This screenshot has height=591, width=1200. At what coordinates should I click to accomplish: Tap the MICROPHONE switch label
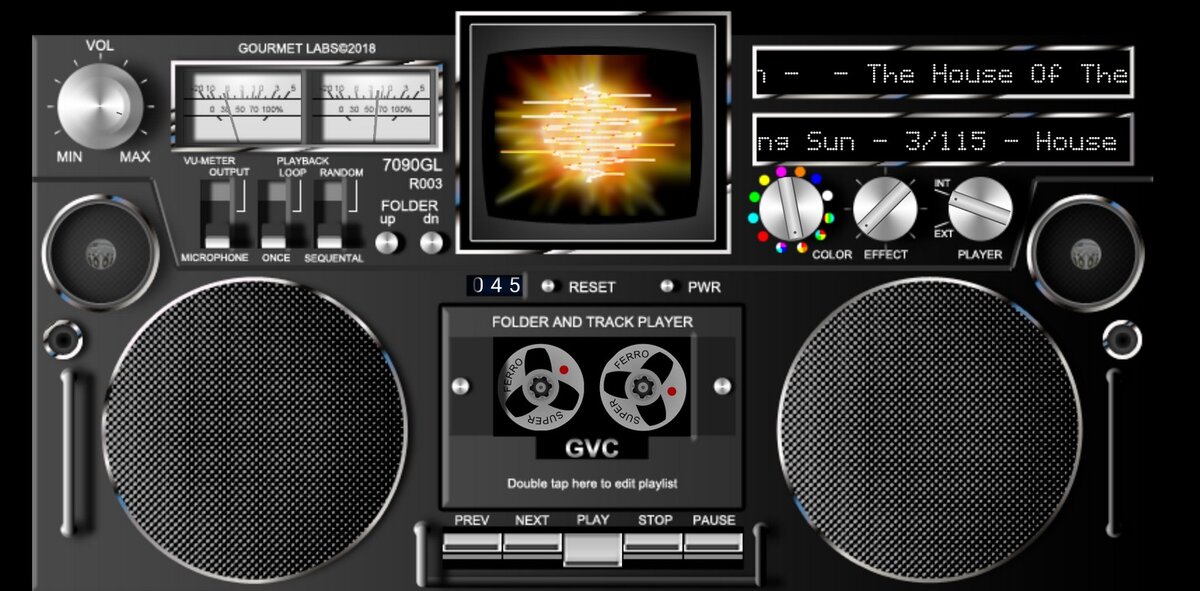tap(215, 258)
